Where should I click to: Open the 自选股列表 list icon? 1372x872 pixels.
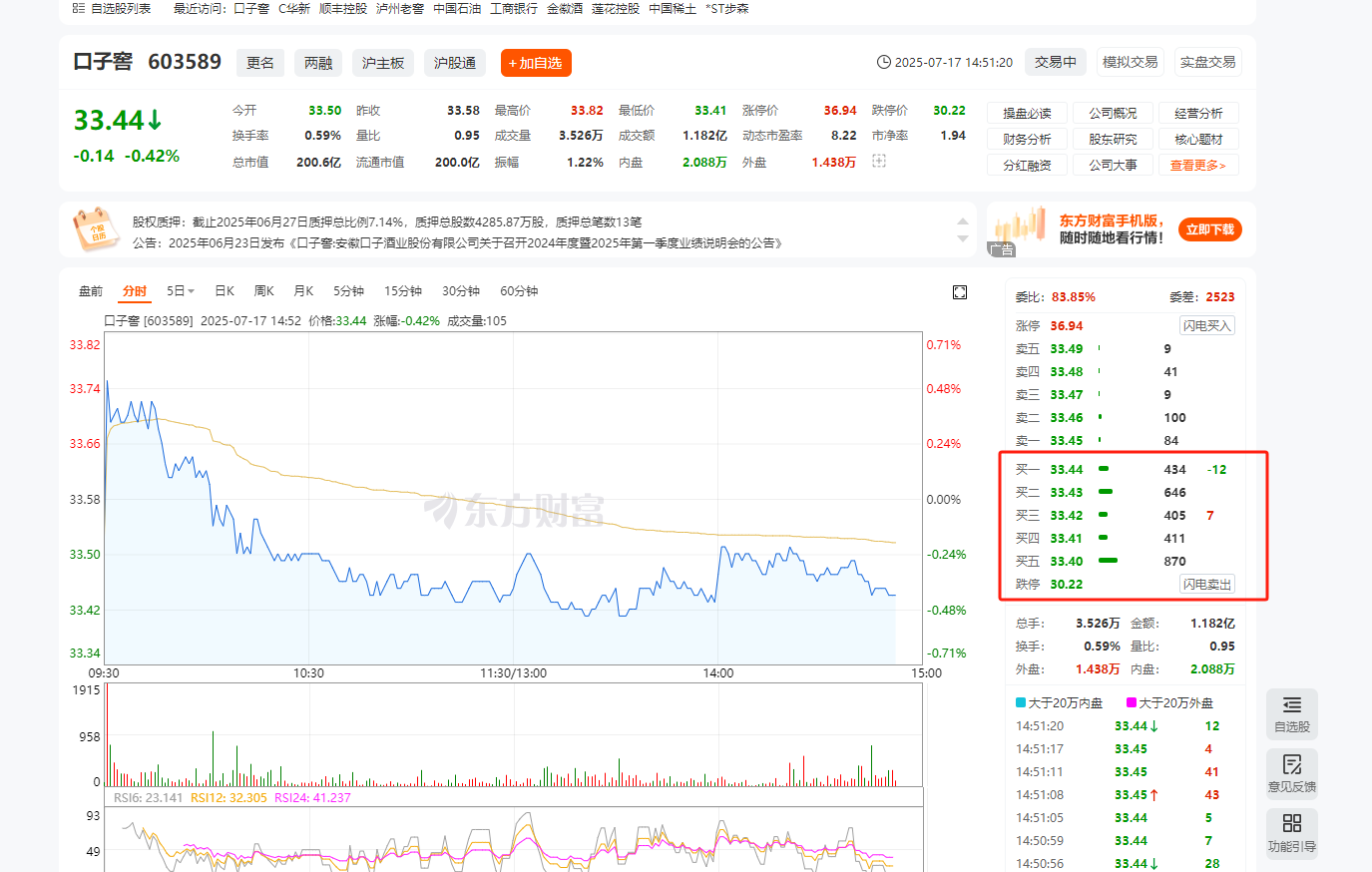coord(78,8)
